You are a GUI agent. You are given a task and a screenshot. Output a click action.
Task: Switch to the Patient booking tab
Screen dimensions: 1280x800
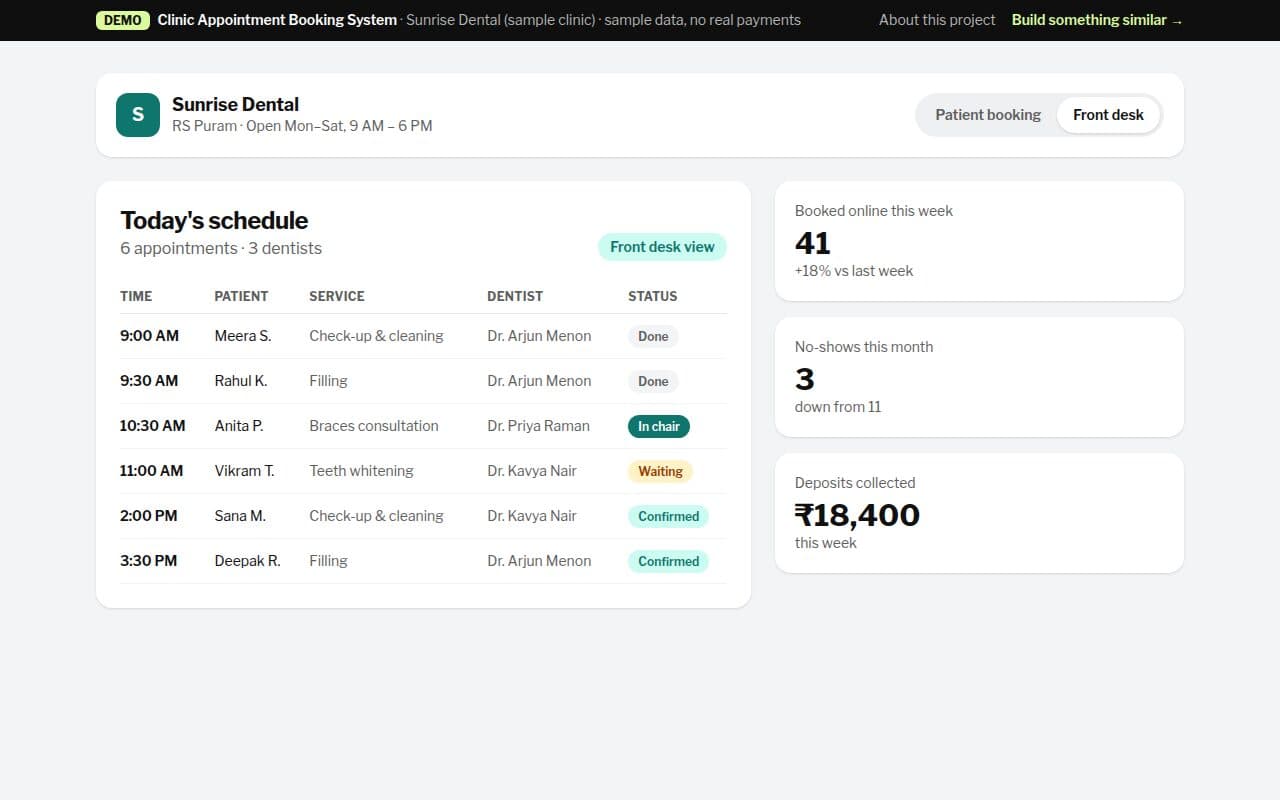click(988, 115)
